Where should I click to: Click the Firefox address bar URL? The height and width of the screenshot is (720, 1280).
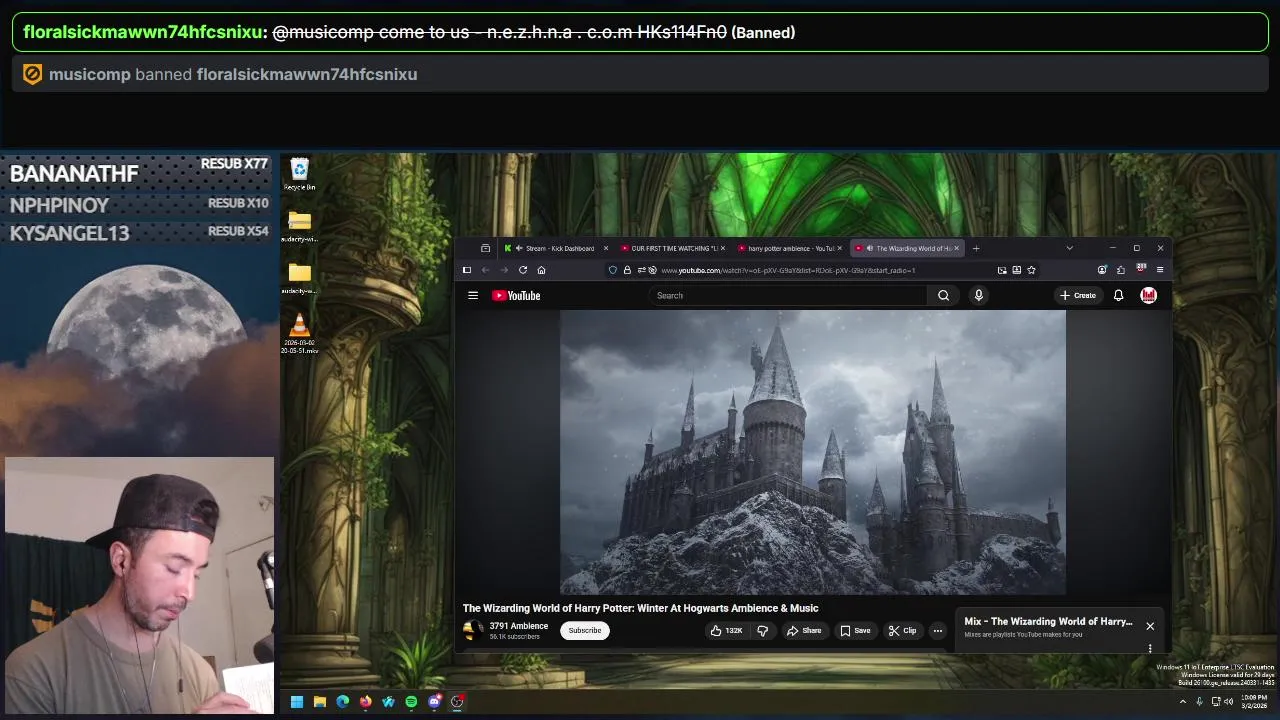(788, 270)
